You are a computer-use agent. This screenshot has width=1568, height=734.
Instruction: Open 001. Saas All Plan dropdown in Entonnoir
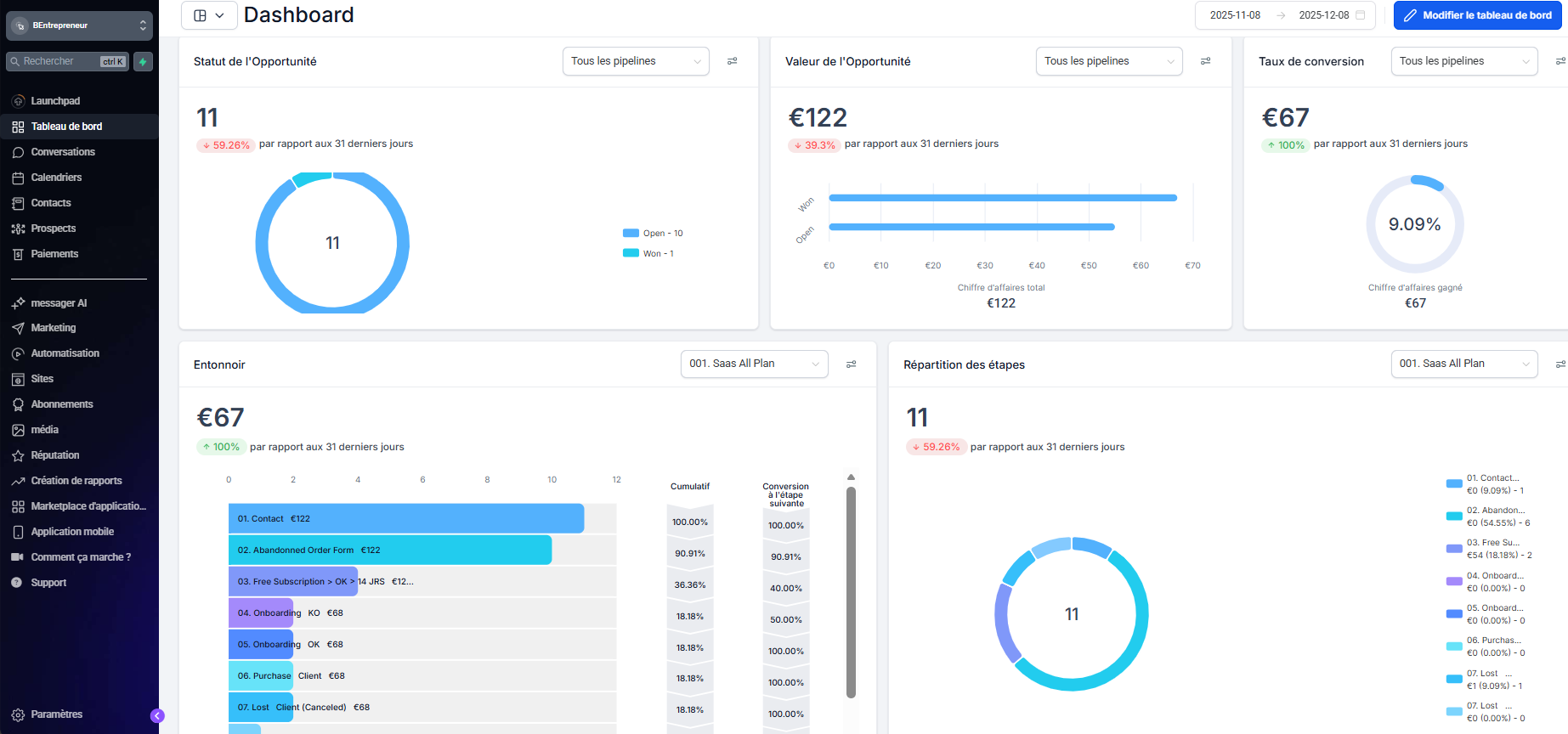point(754,364)
